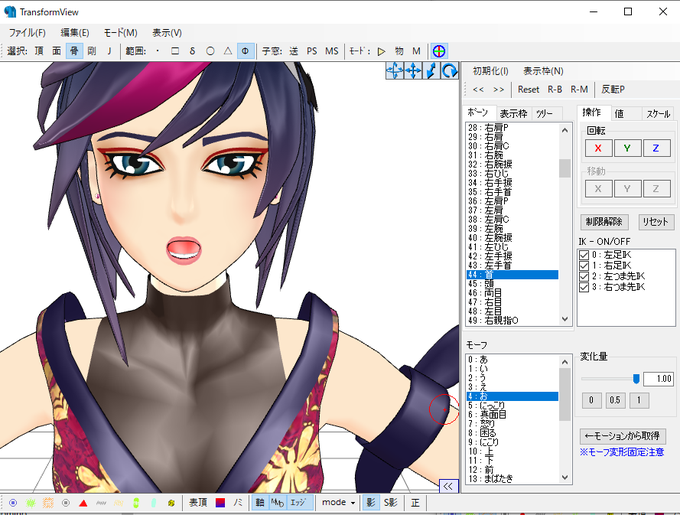Choose triangle range selection
The image size is (680, 515).
coord(228,51)
